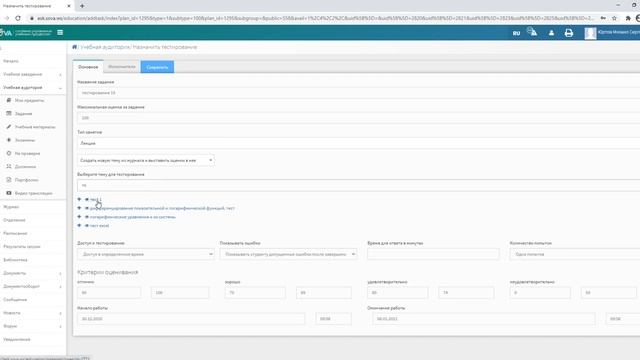
Task: Expand the «логарифмические уравнения» topic with the plus icon
Action: (79, 217)
